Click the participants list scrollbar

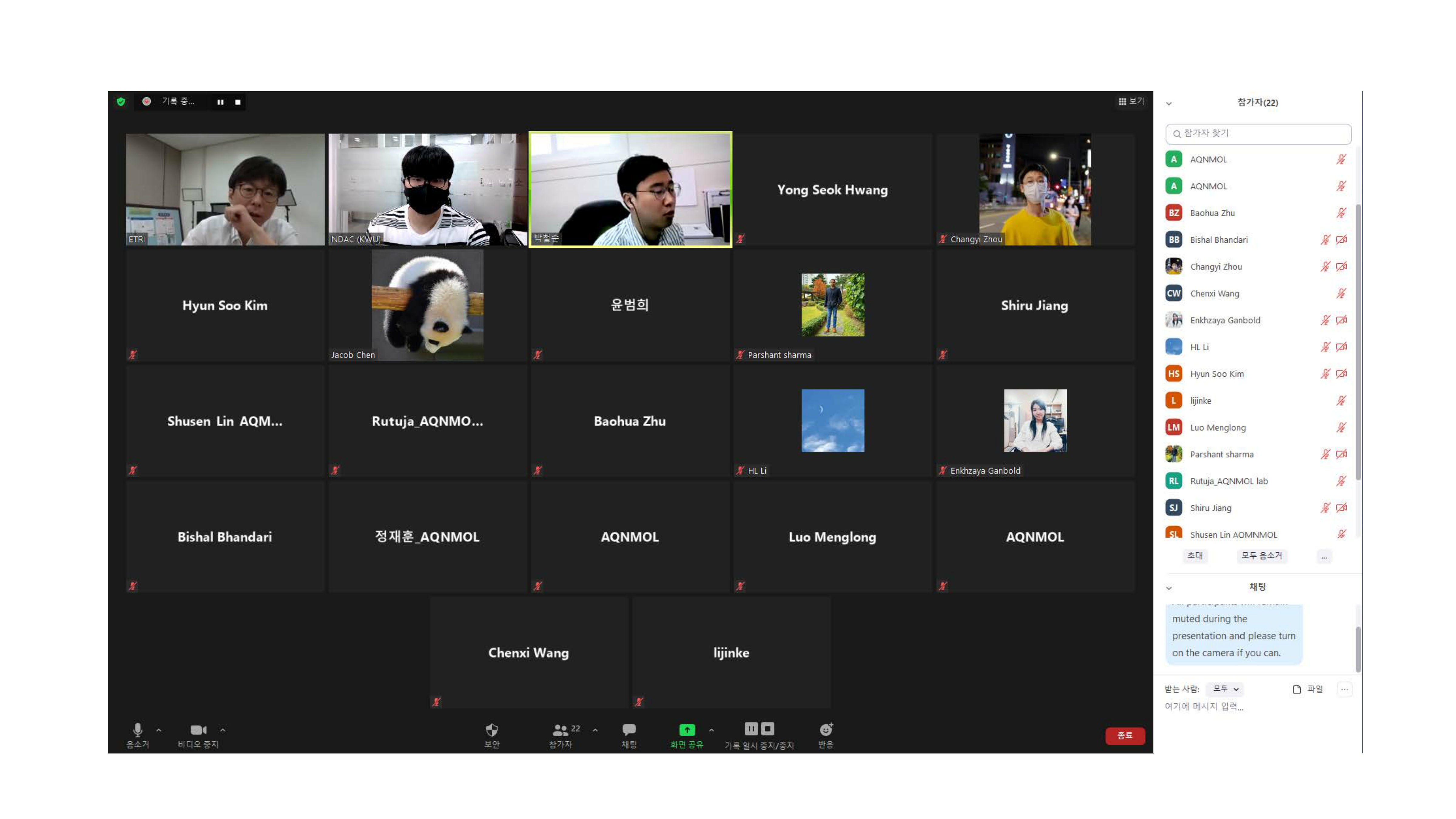pyautogui.click(x=1358, y=342)
